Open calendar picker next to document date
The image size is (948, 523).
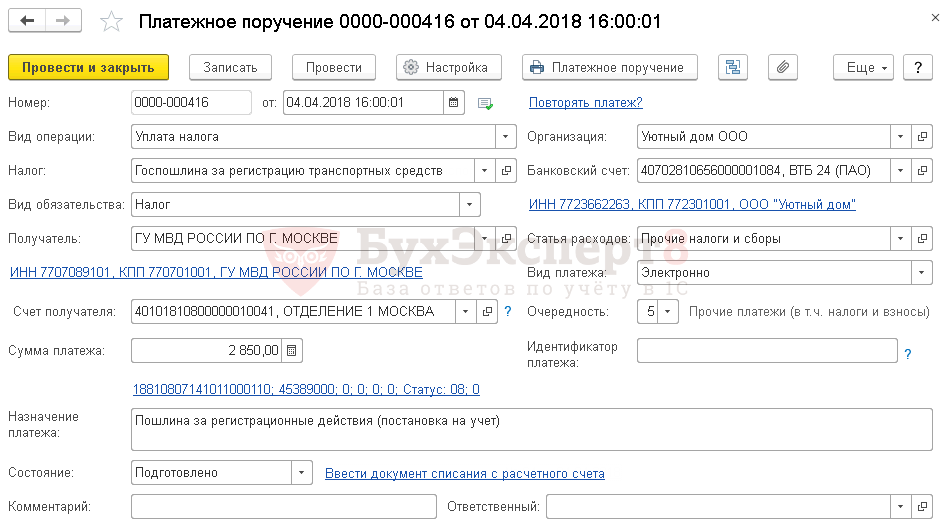tap(453, 103)
